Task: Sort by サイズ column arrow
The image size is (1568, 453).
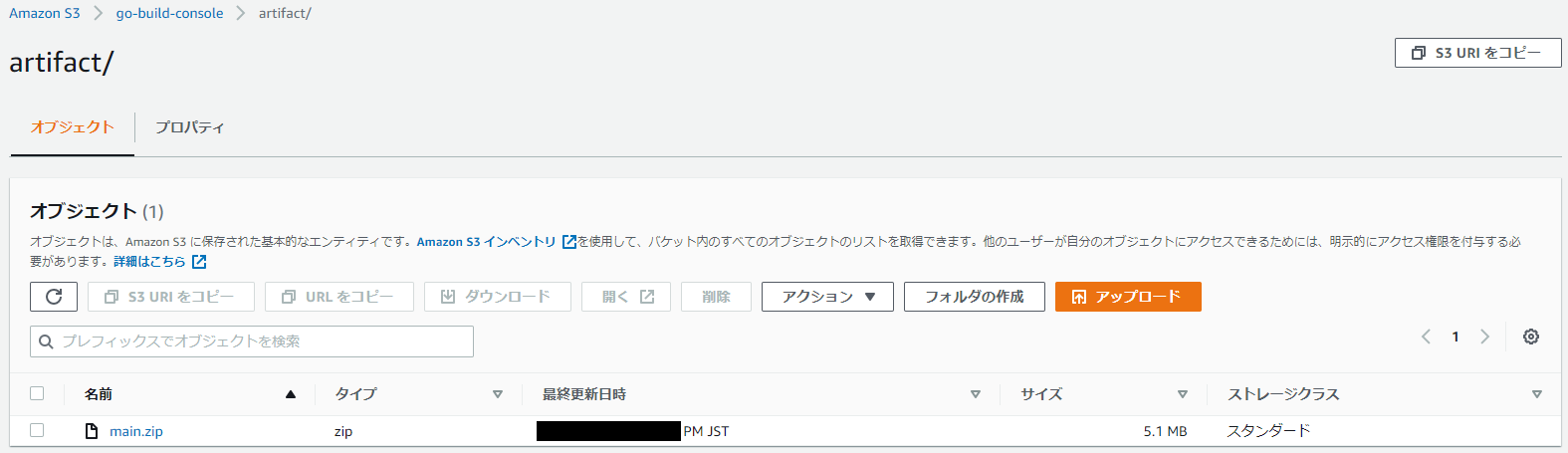Action: (1183, 394)
